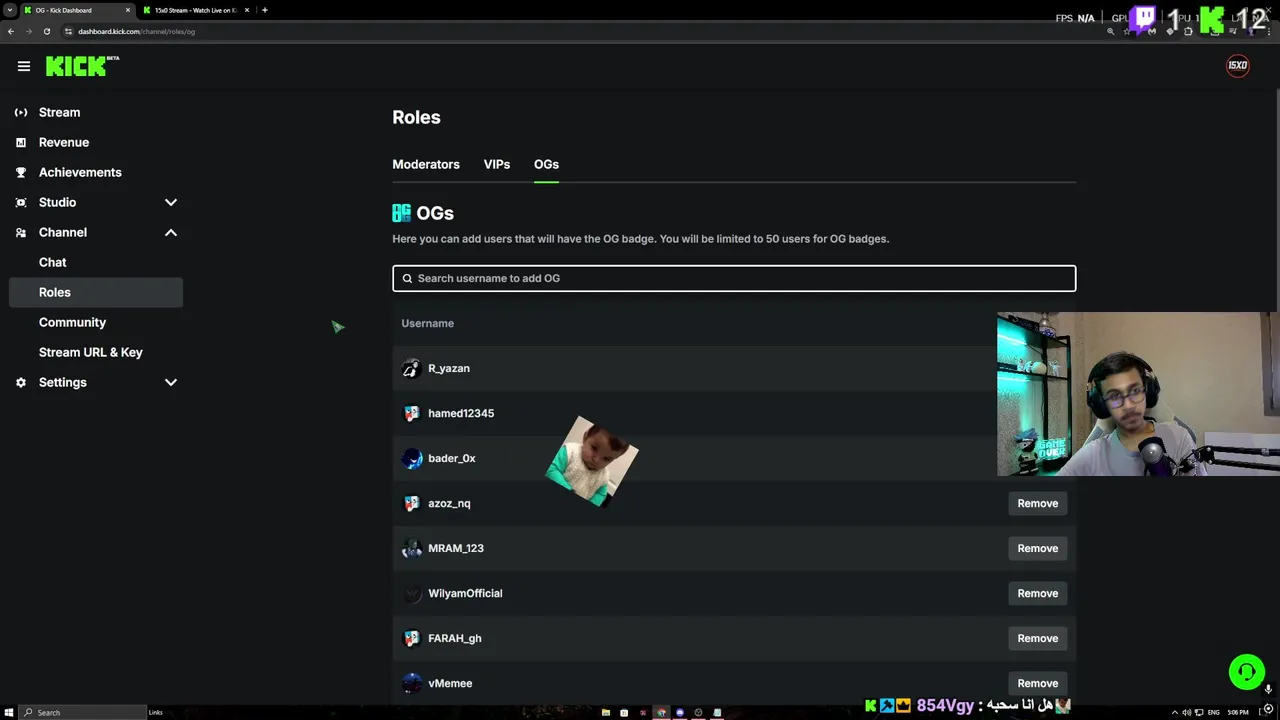The image size is (1280, 720).
Task: Close the 15x0 Stream browser tab
Action: click(246, 10)
